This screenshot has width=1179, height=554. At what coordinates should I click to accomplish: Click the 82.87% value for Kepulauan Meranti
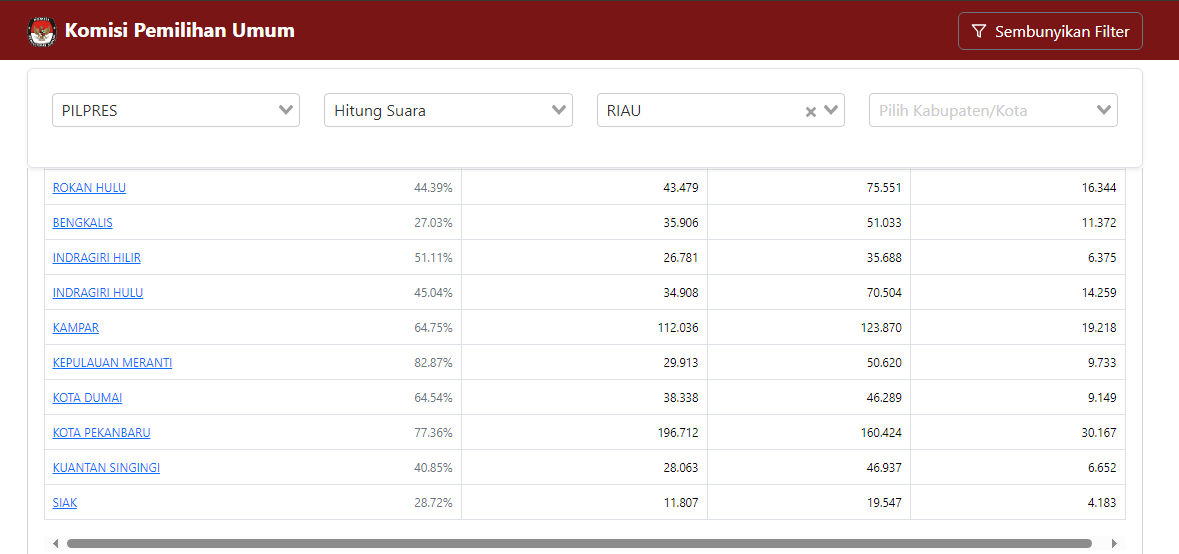[x=433, y=362]
